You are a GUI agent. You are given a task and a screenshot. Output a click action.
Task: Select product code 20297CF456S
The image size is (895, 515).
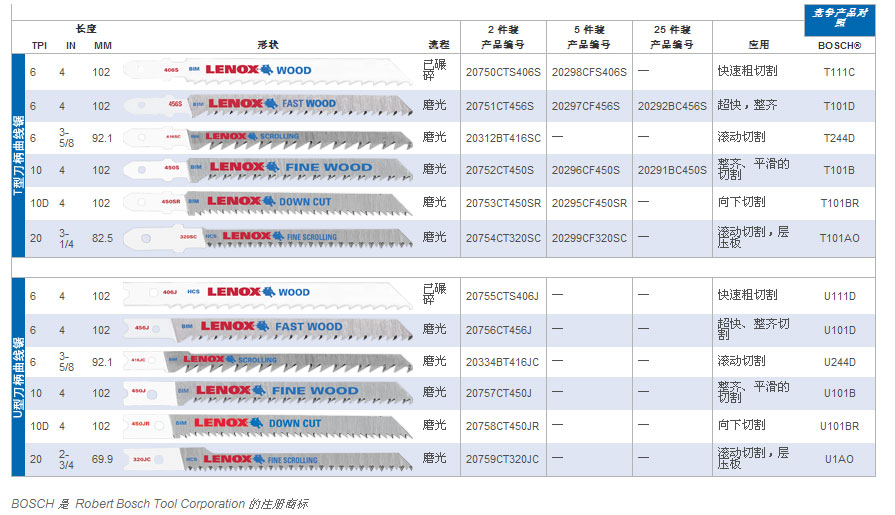586,106
